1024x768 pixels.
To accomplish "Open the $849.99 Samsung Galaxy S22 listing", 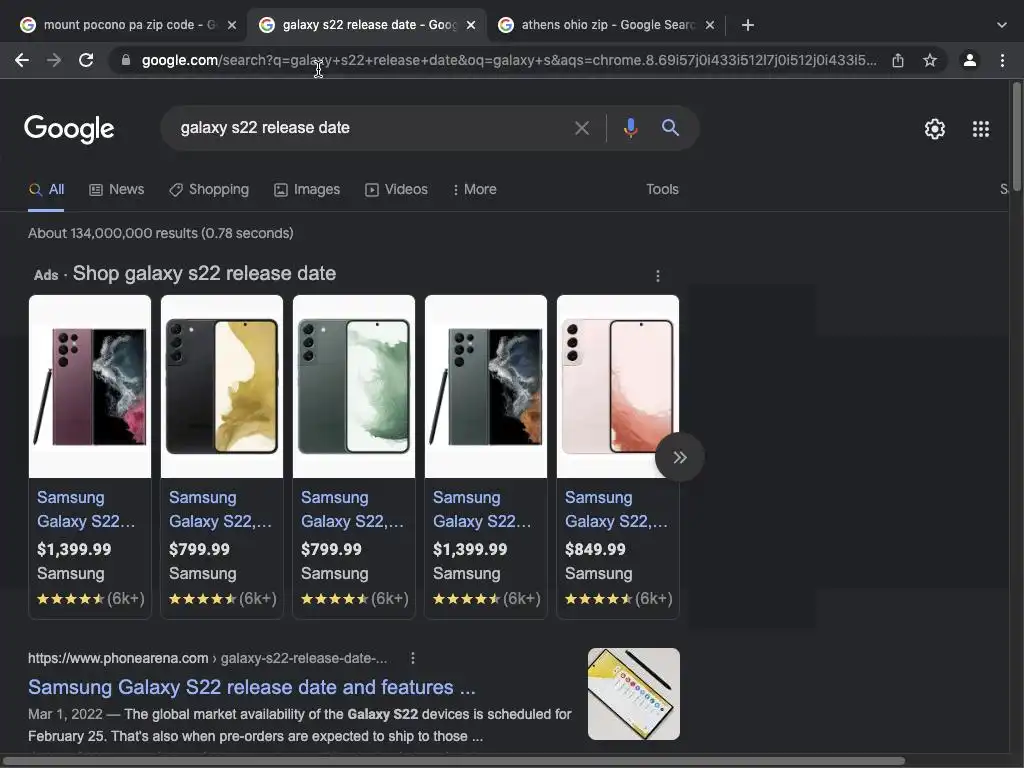I will click(x=616, y=509).
